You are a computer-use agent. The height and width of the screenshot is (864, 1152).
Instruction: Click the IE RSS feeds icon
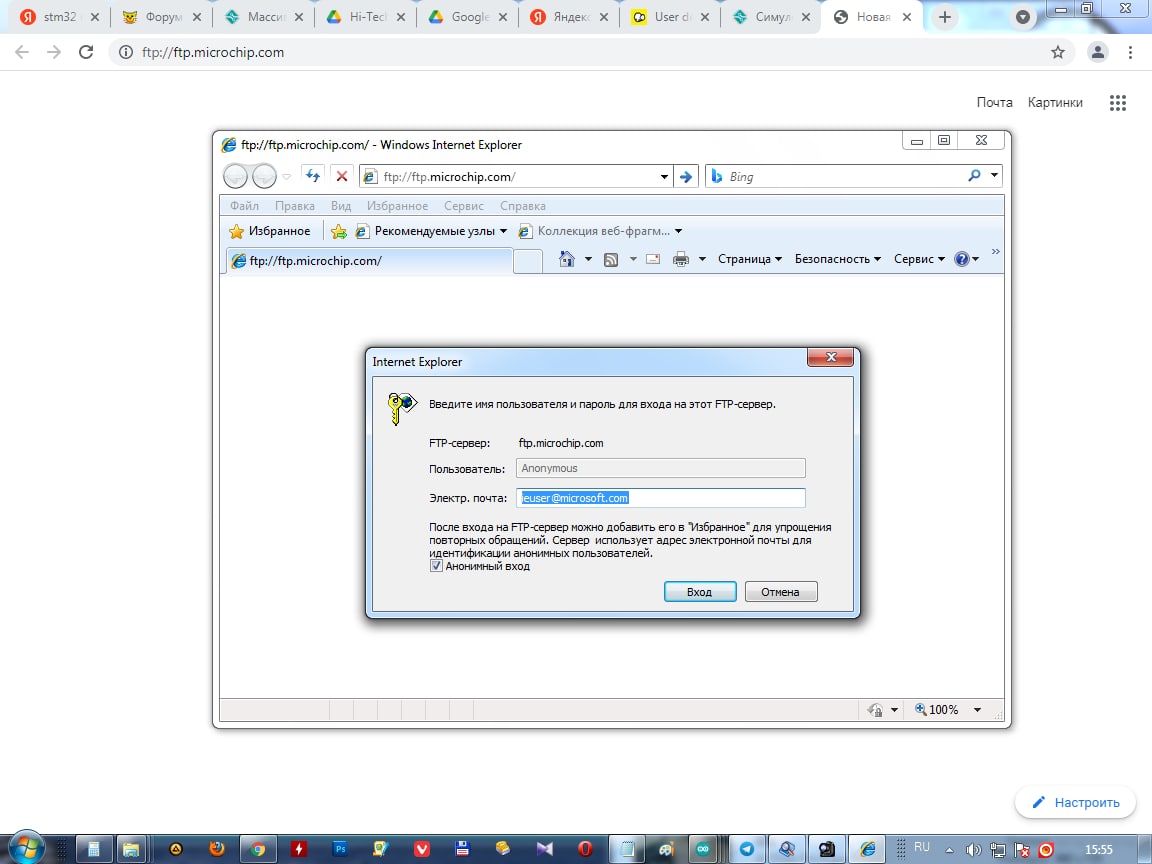click(x=611, y=259)
